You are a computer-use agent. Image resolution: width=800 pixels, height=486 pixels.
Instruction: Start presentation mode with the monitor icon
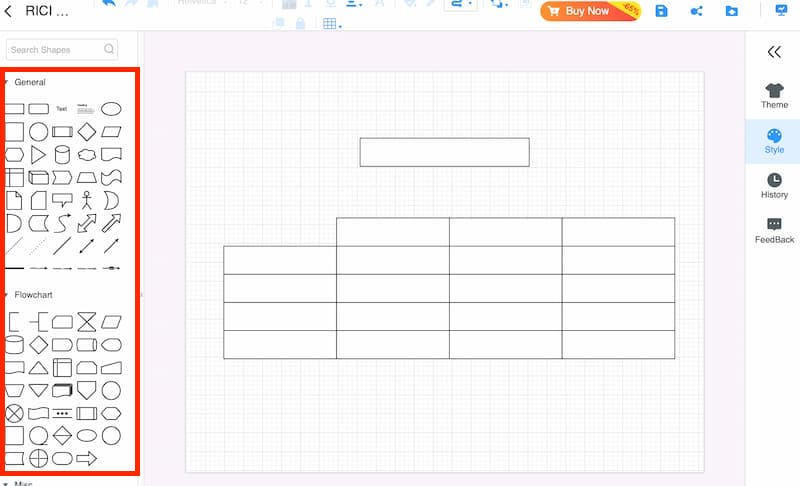(781, 10)
